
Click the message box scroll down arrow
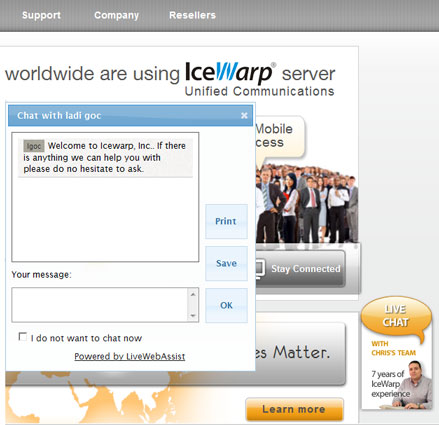click(193, 316)
